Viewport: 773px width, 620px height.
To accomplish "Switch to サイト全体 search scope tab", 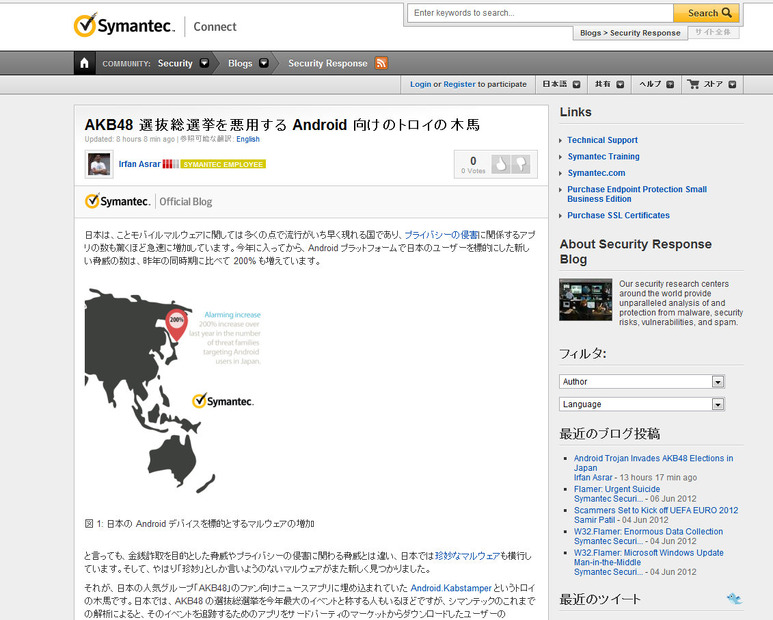I will pos(713,32).
